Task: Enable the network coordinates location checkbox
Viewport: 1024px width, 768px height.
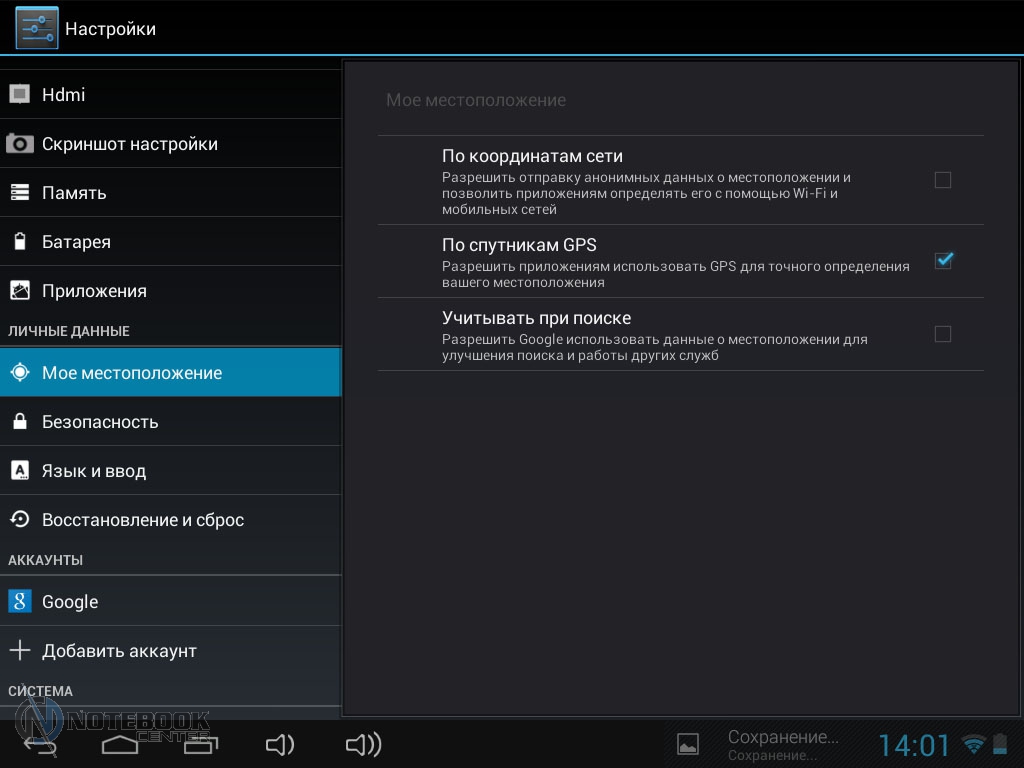Action: (942, 180)
